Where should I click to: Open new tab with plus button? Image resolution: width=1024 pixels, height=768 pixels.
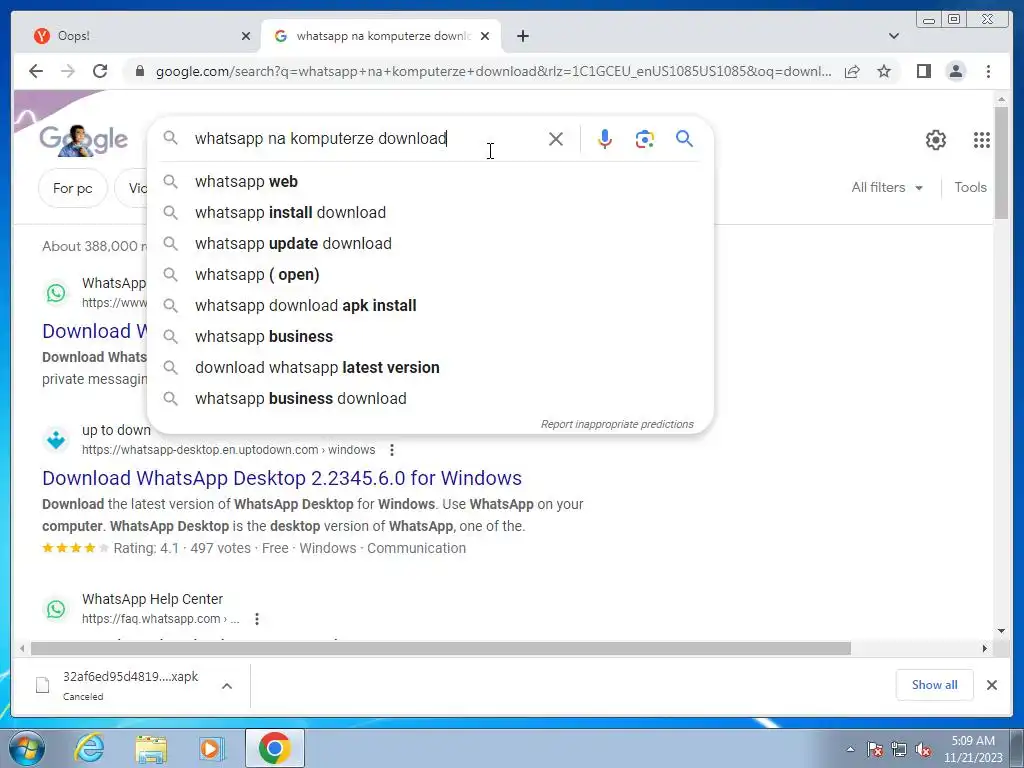[x=522, y=36]
